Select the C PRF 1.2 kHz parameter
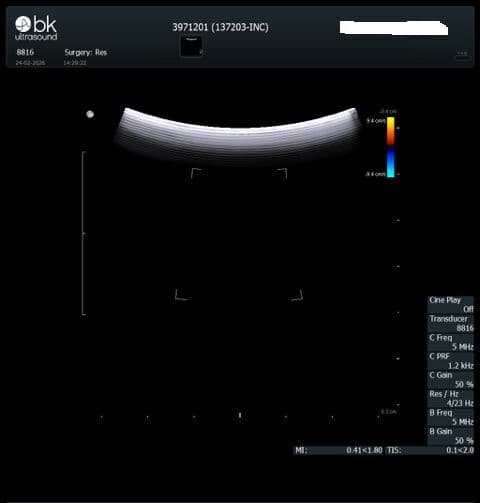This screenshot has height=503, width=480. [450, 361]
